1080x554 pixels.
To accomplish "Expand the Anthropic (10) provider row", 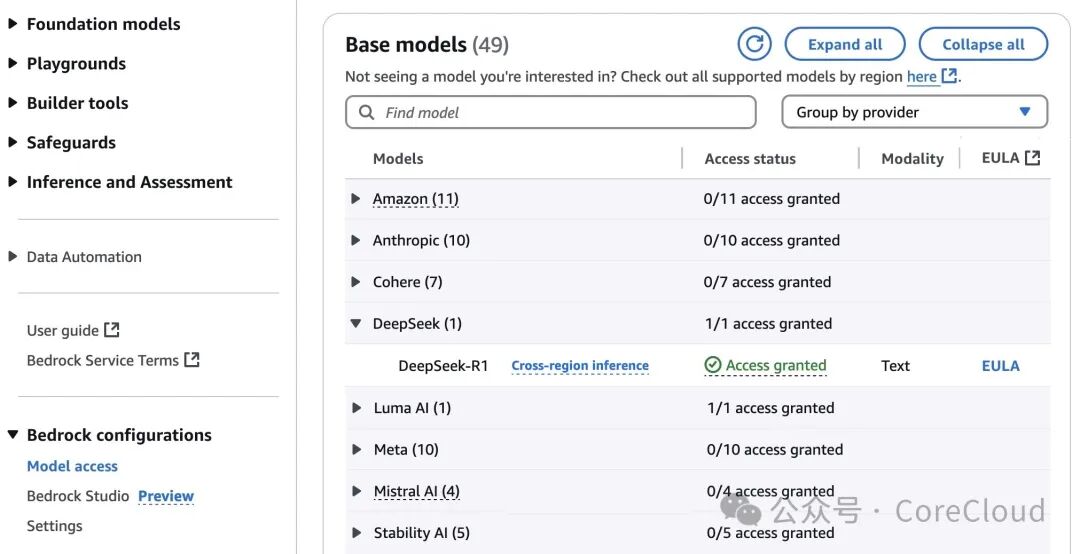I will (x=356, y=240).
